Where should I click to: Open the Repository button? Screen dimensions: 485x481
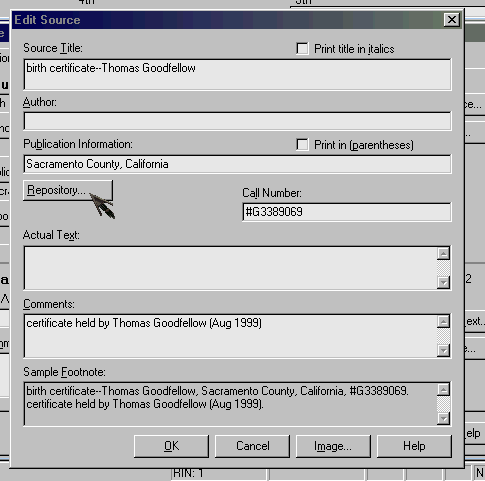[68, 190]
